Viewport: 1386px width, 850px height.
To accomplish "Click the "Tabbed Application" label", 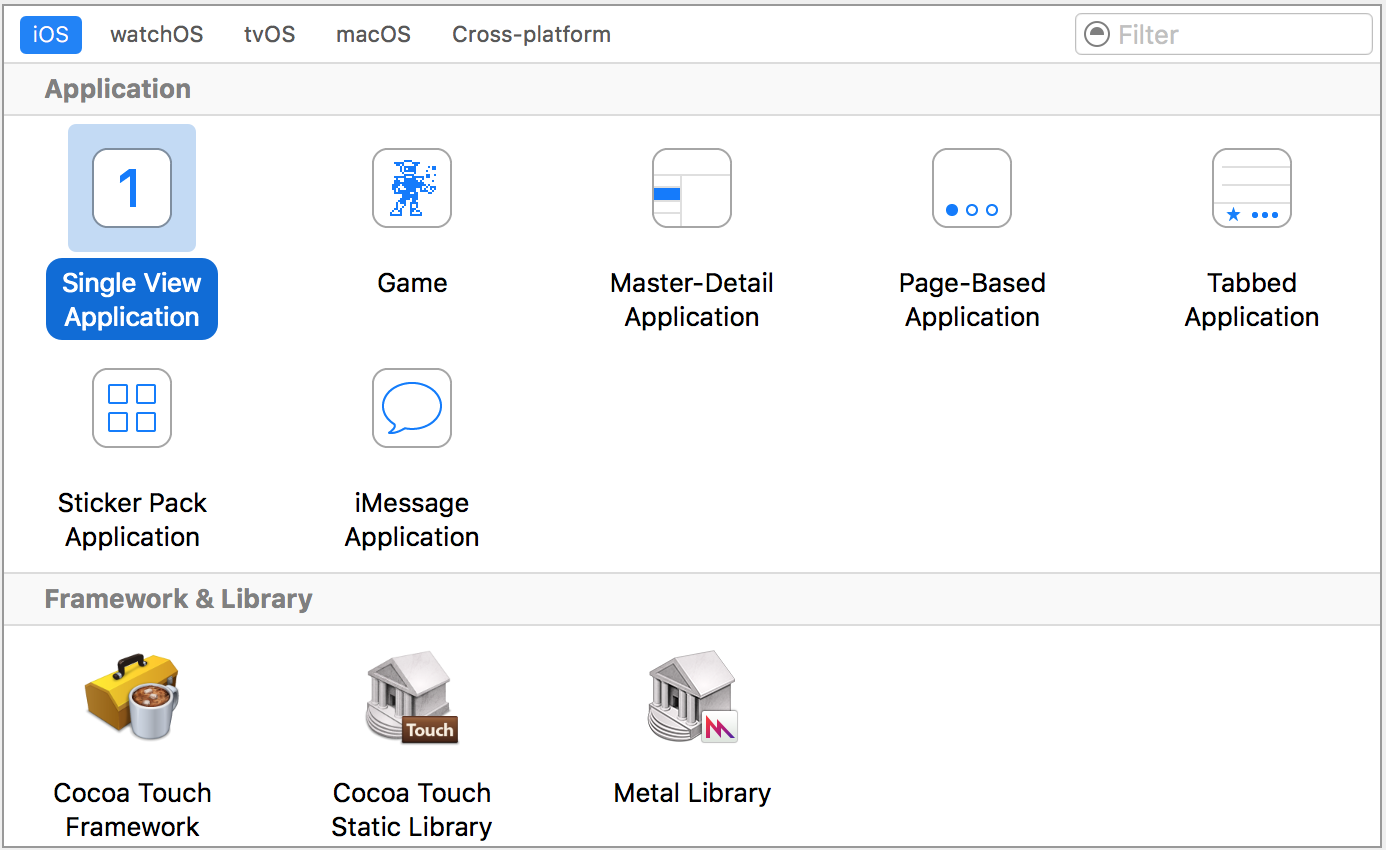I will click(x=1252, y=300).
